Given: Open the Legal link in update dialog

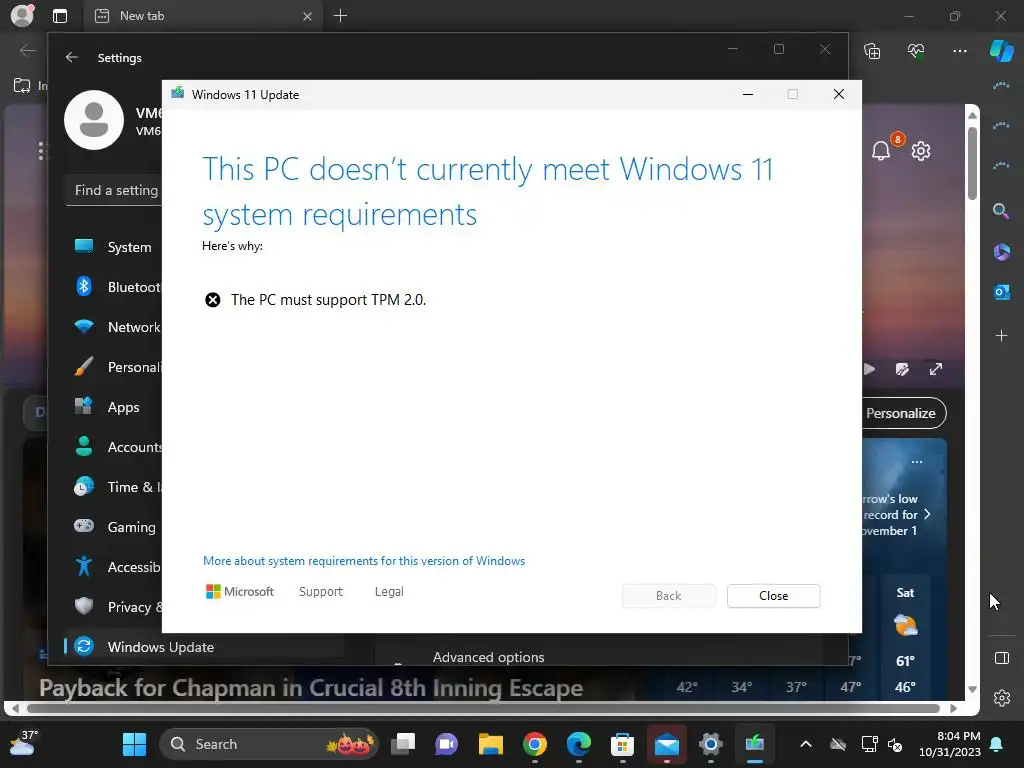Looking at the screenshot, I should coord(389,592).
